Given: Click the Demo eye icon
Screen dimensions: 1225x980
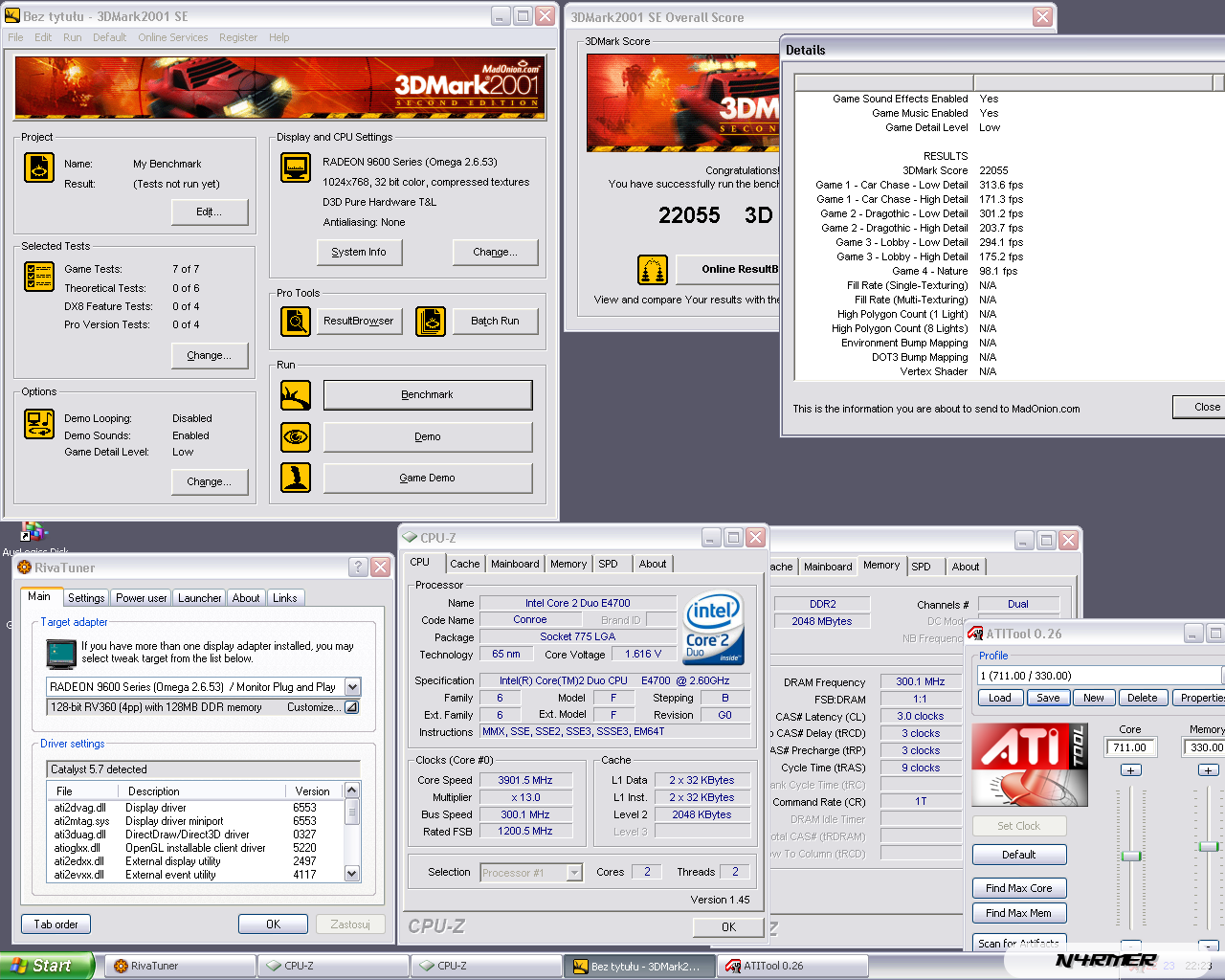Looking at the screenshot, I should [x=296, y=437].
